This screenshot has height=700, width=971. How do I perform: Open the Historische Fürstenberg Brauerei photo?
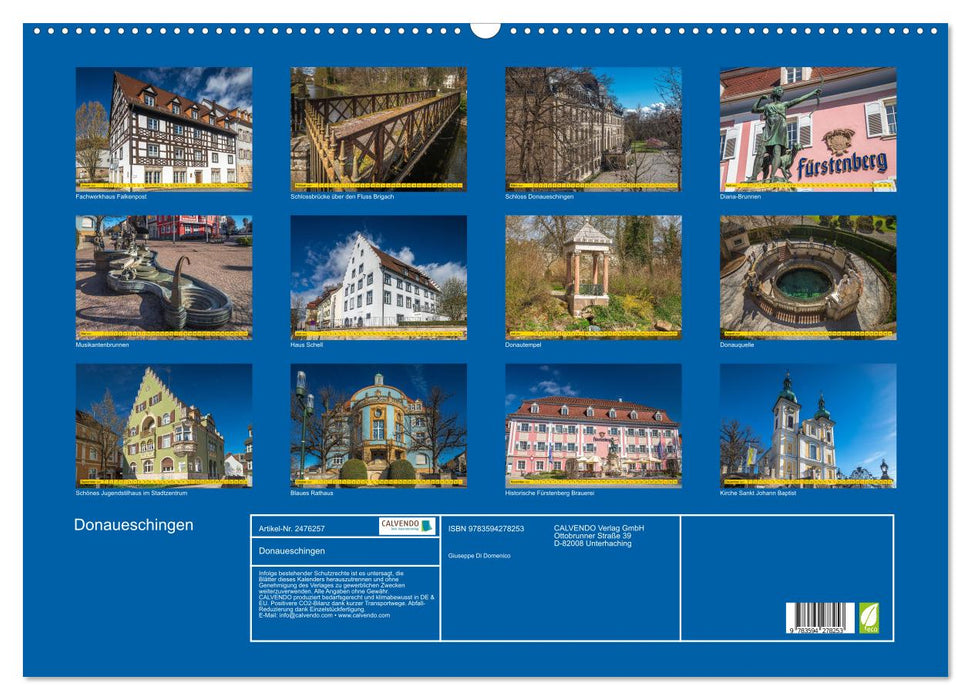(x=593, y=426)
